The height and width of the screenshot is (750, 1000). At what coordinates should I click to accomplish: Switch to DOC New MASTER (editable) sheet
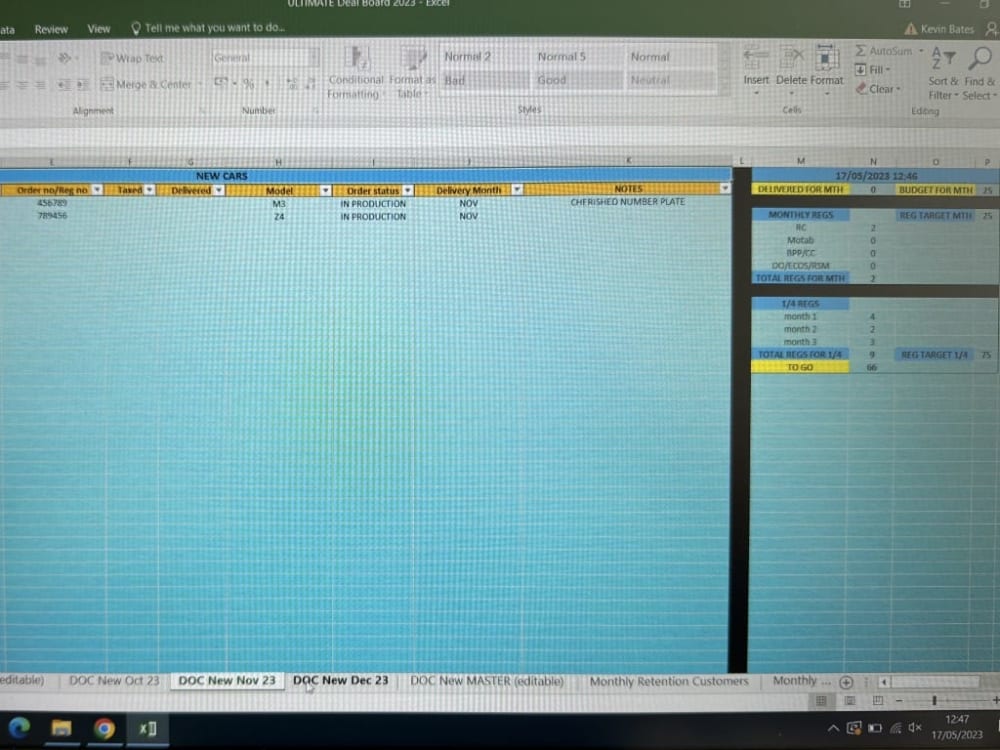click(x=487, y=681)
